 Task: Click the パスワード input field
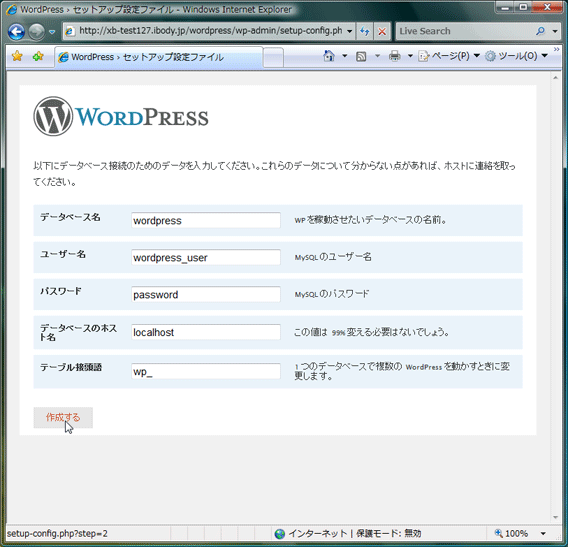click(206, 294)
